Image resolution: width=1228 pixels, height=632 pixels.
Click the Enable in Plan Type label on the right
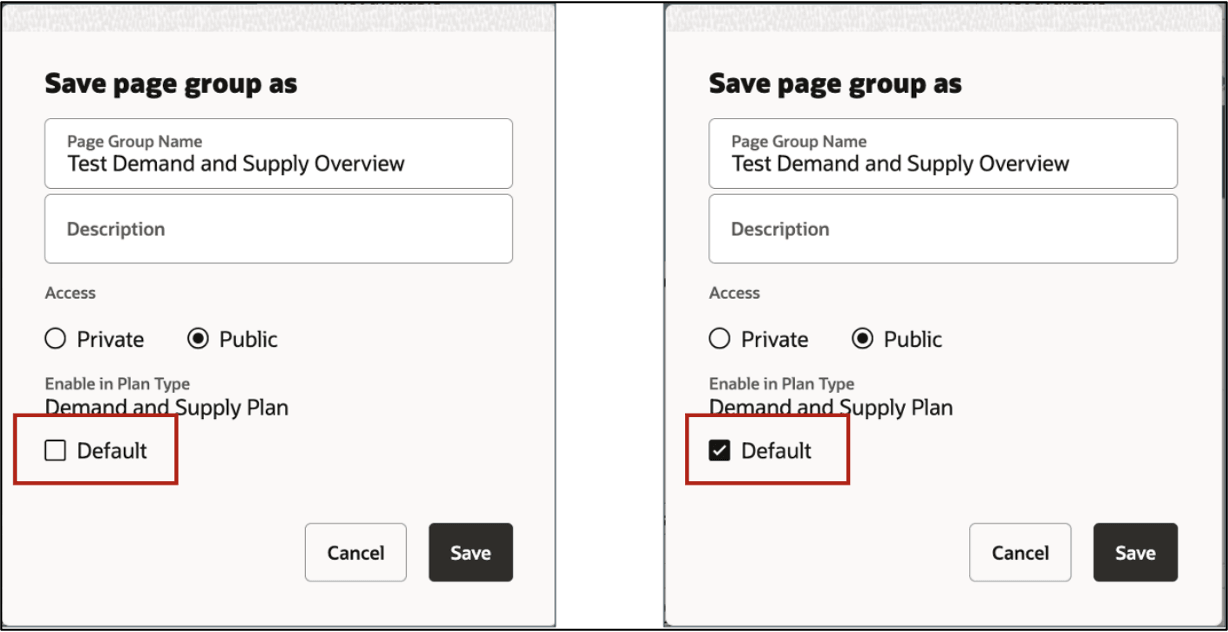781,383
